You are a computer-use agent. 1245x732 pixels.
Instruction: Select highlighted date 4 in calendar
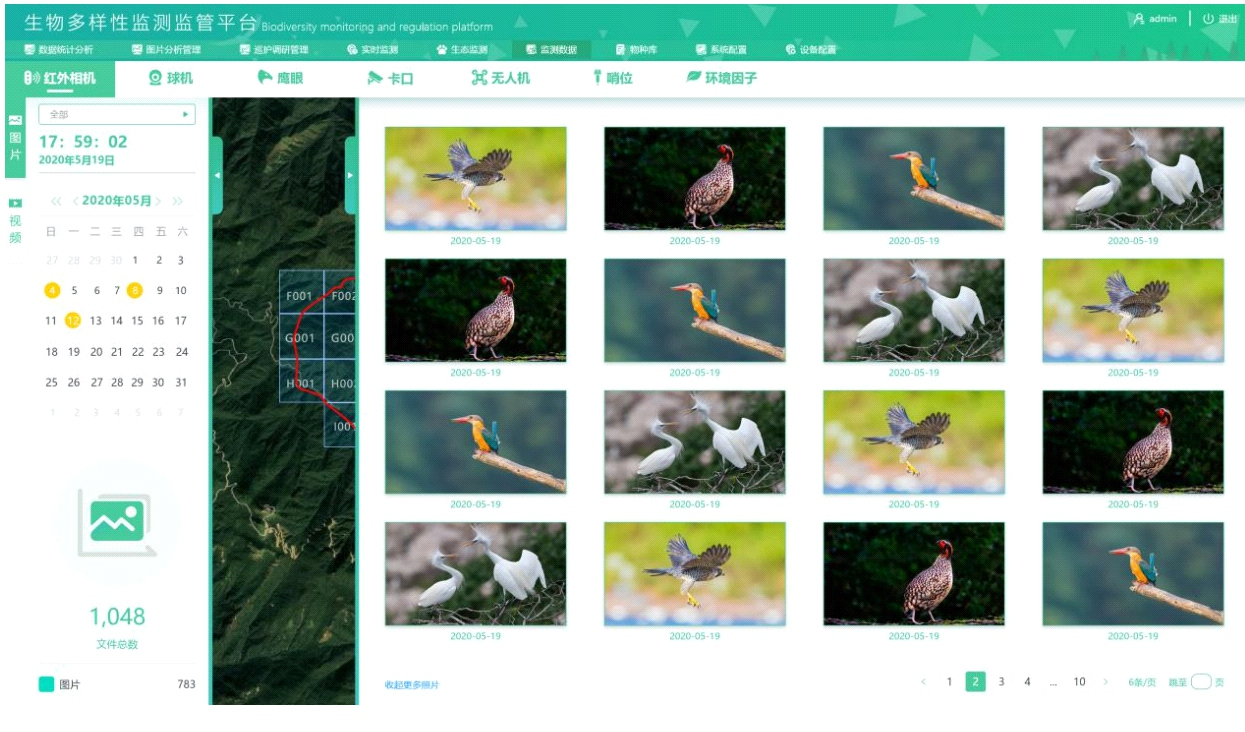pyautogui.click(x=52, y=290)
